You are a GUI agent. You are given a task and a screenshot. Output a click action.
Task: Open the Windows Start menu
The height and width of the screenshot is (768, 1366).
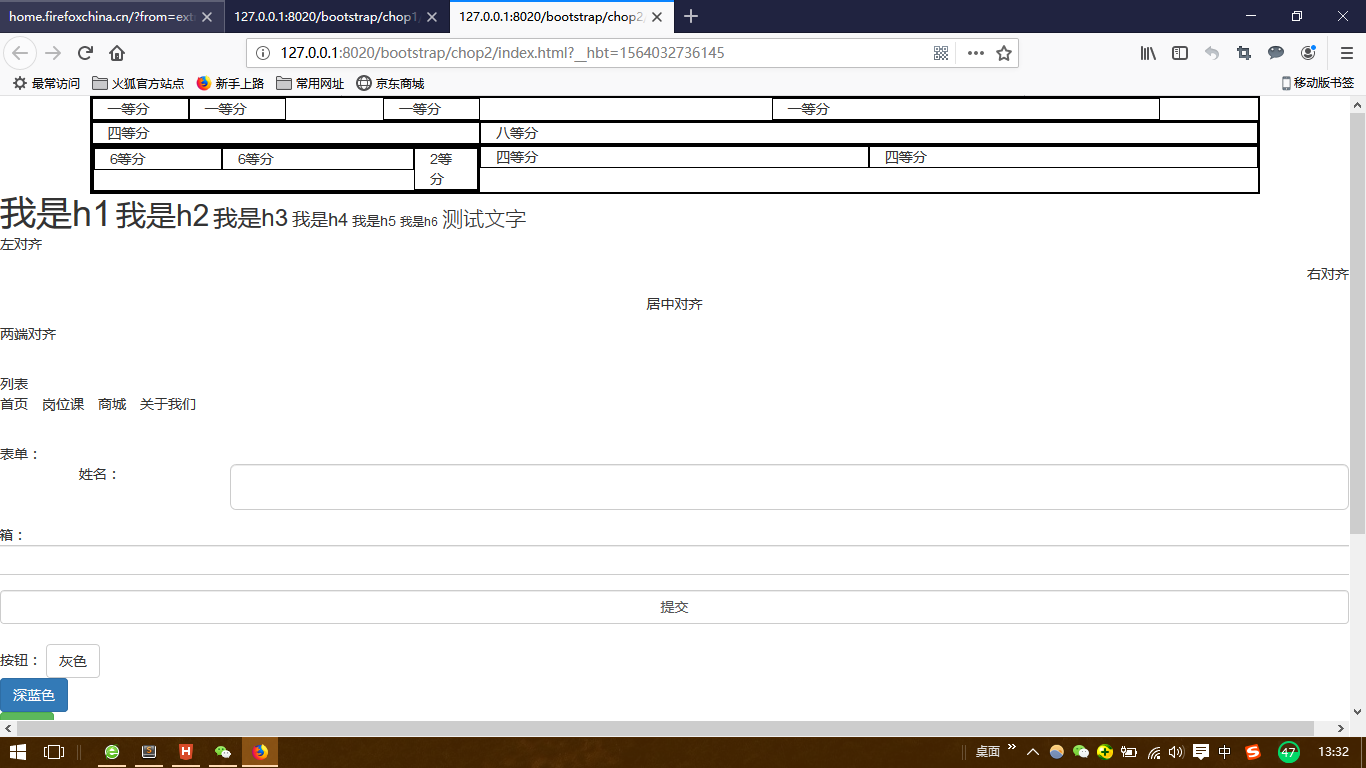(18, 752)
